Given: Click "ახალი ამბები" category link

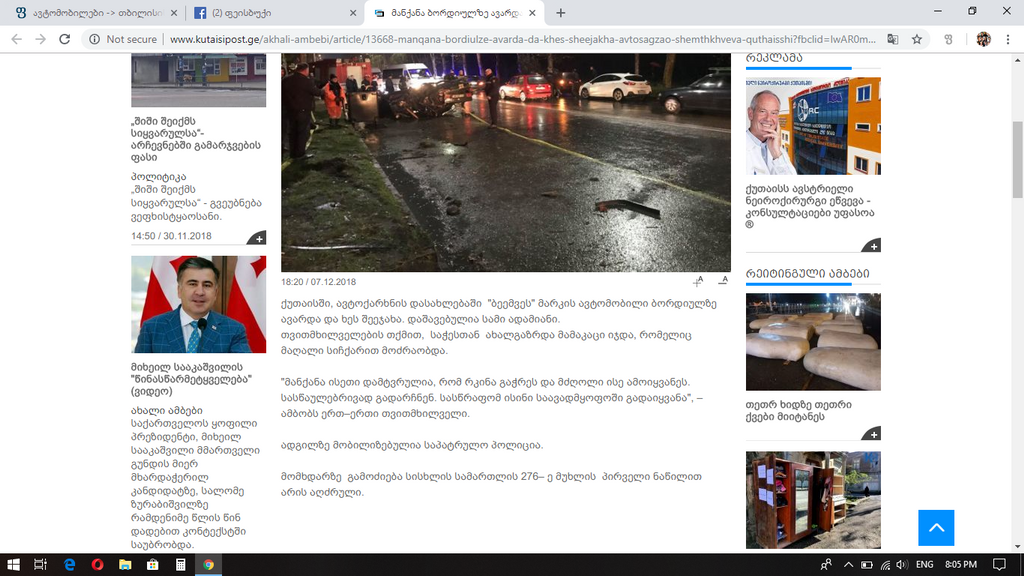Looking at the screenshot, I should pyautogui.click(x=167, y=411).
